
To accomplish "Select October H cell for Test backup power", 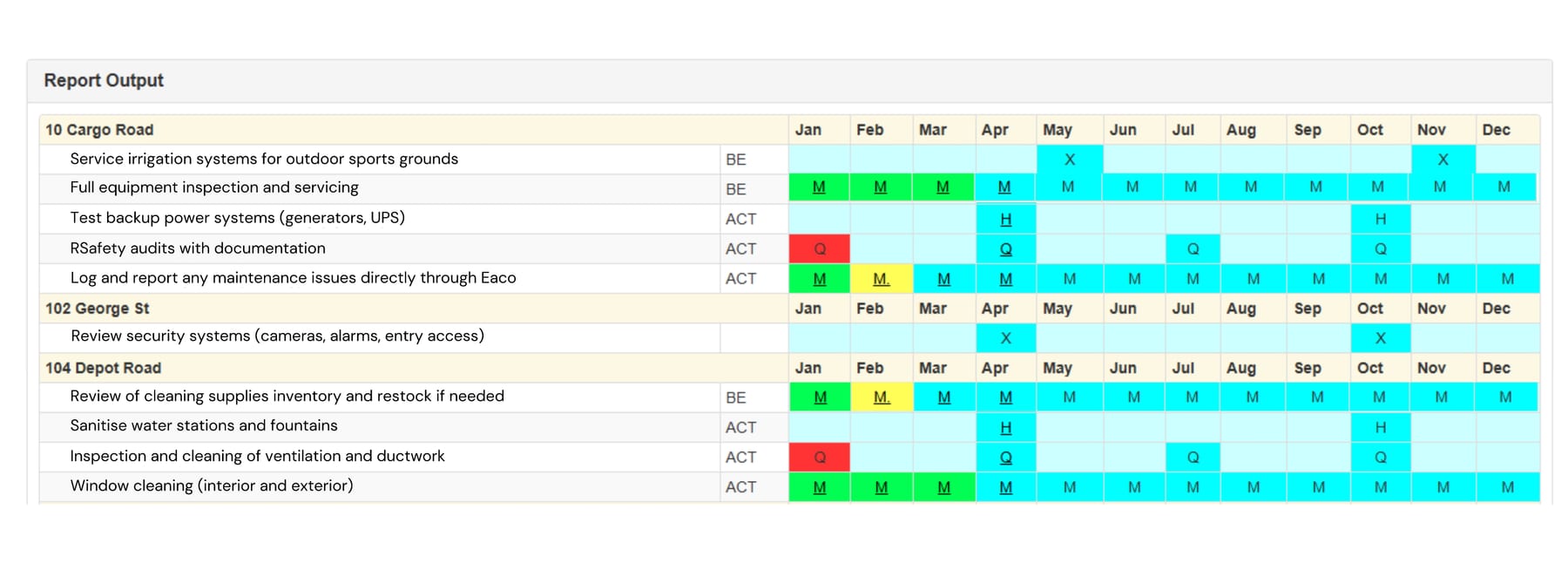I will (1381, 220).
